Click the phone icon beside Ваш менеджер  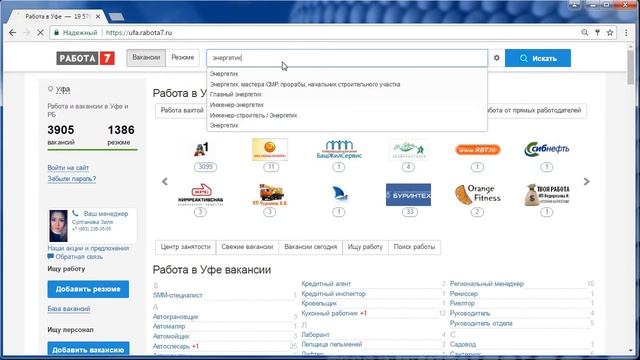(75, 213)
